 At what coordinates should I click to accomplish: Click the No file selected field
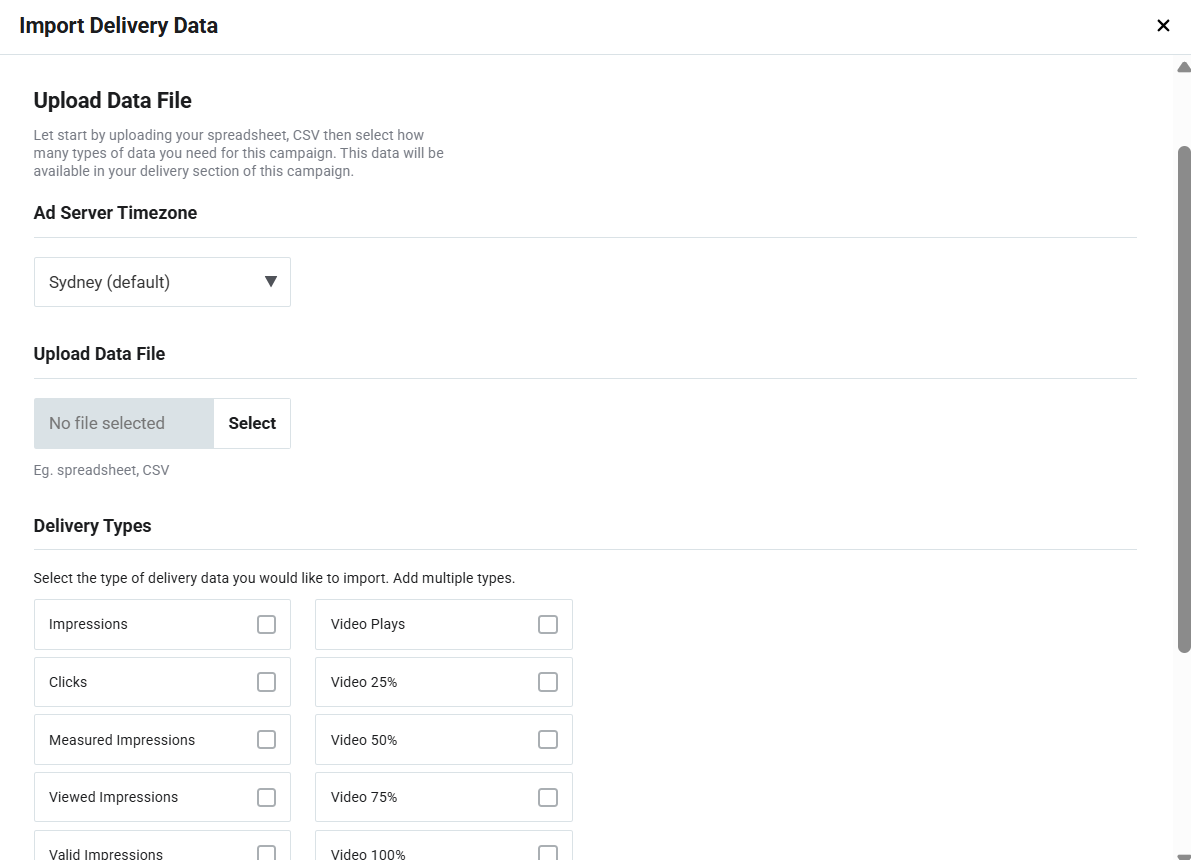click(124, 423)
